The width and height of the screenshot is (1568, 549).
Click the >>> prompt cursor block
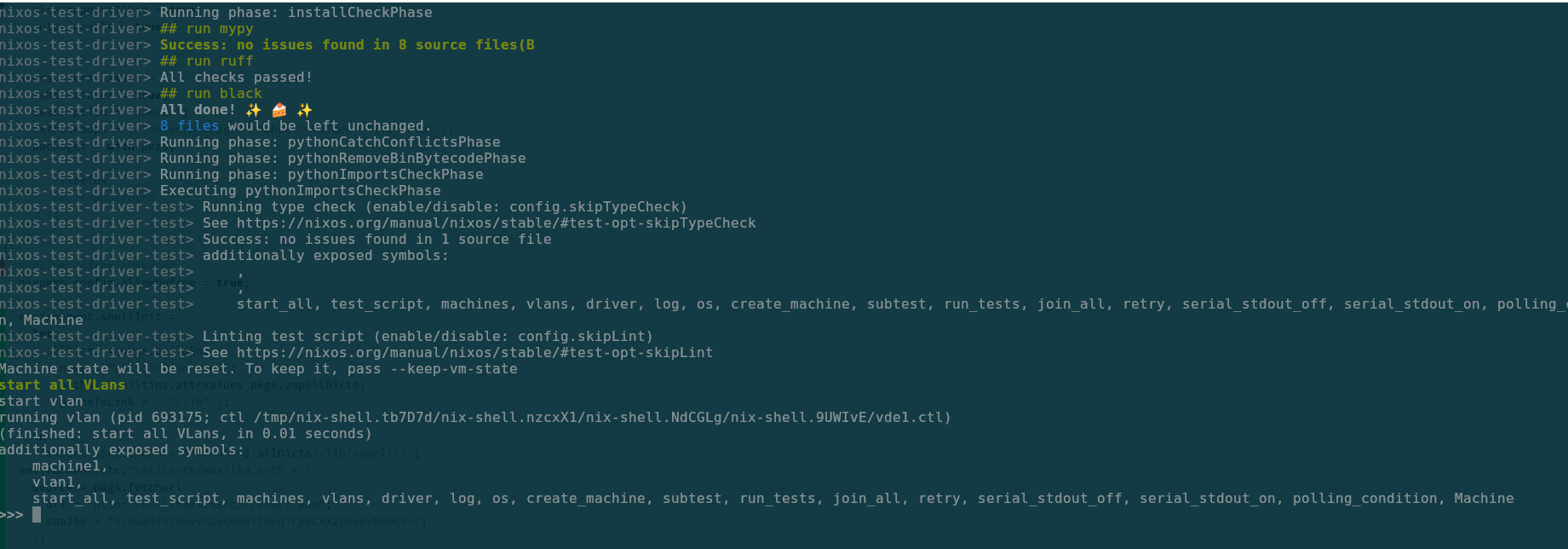pyautogui.click(x=37, y=515)
